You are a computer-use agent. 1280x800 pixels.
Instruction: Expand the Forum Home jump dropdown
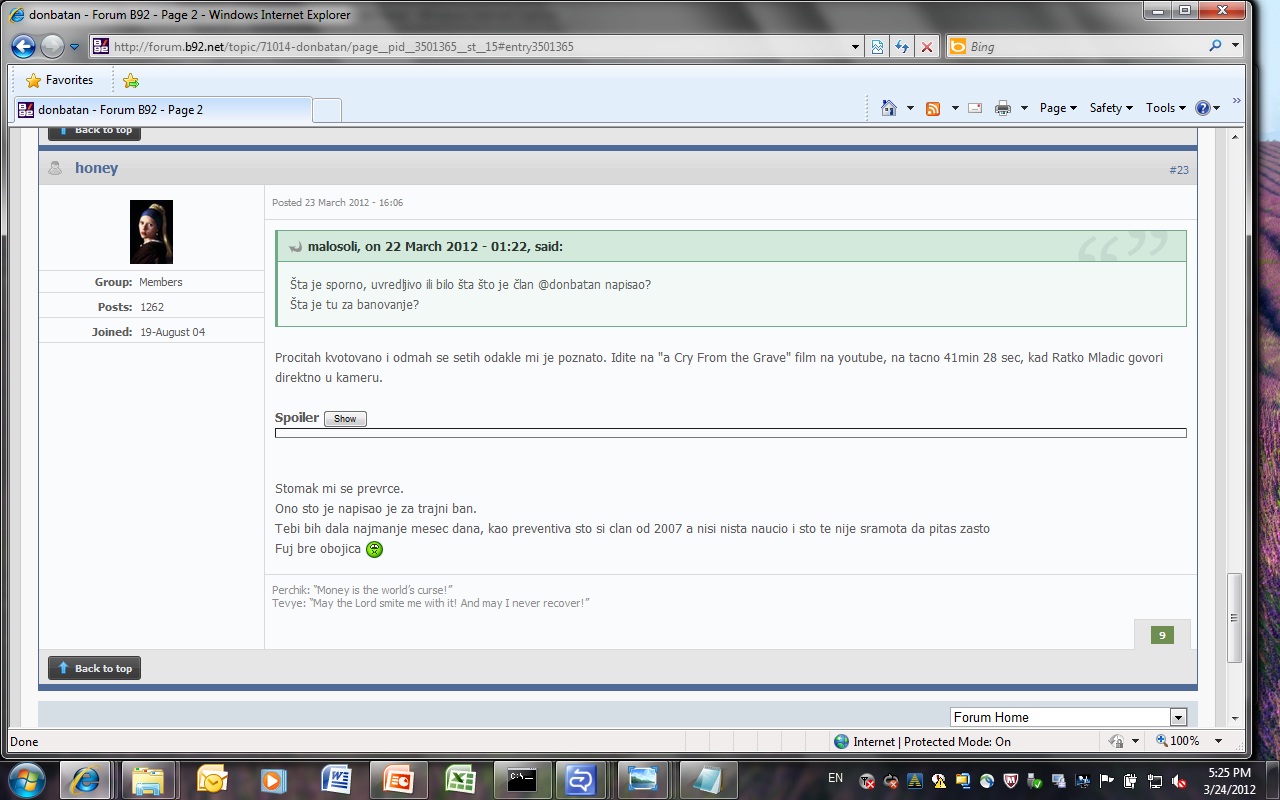pyautogui.click(x=1178, y=717)
